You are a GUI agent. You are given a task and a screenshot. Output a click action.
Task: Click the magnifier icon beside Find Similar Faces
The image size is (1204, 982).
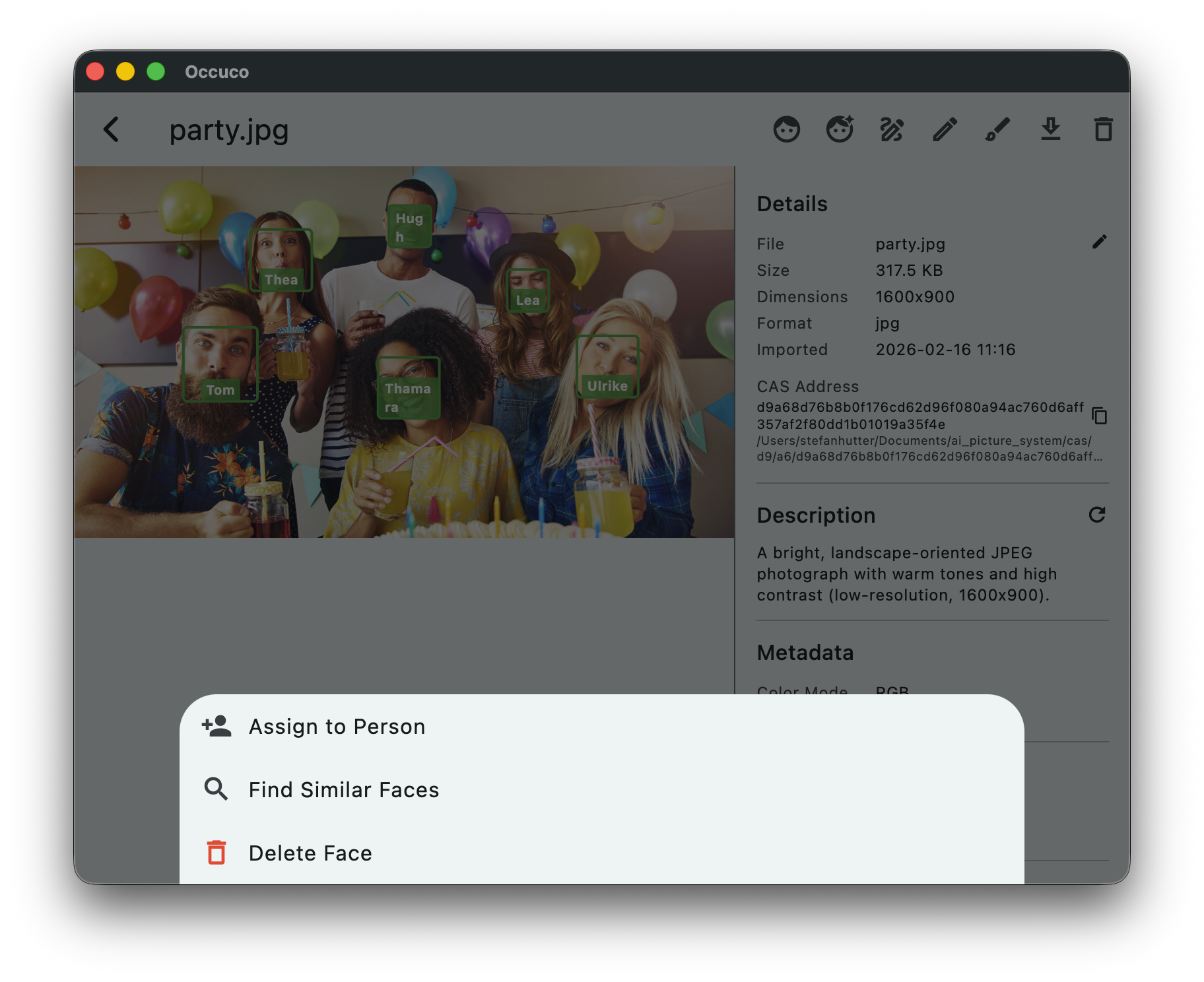tap(216, 789)
